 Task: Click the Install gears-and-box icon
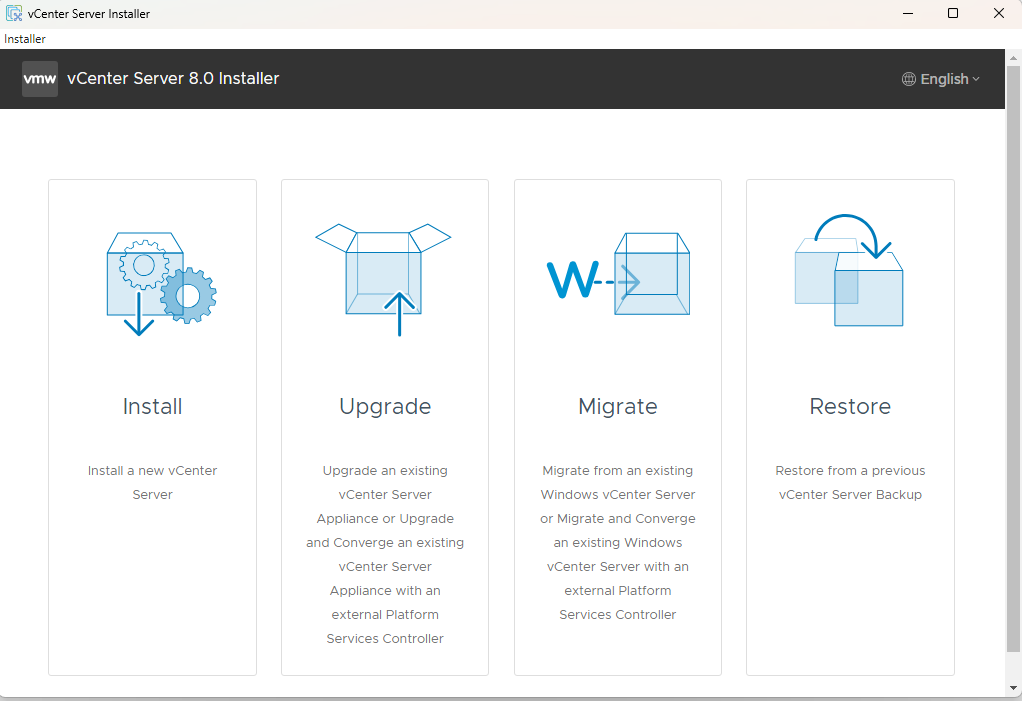tap(162, 283)
